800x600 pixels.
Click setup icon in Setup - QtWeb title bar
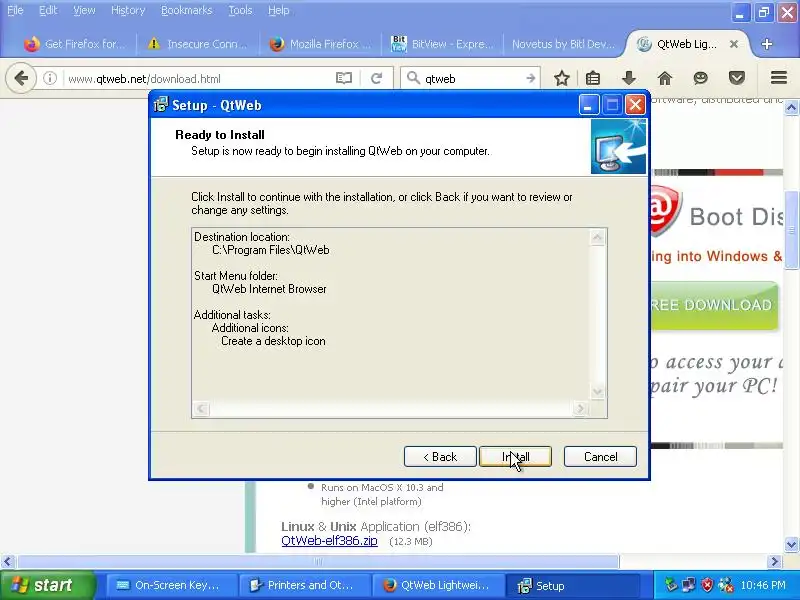pos(161,105)
